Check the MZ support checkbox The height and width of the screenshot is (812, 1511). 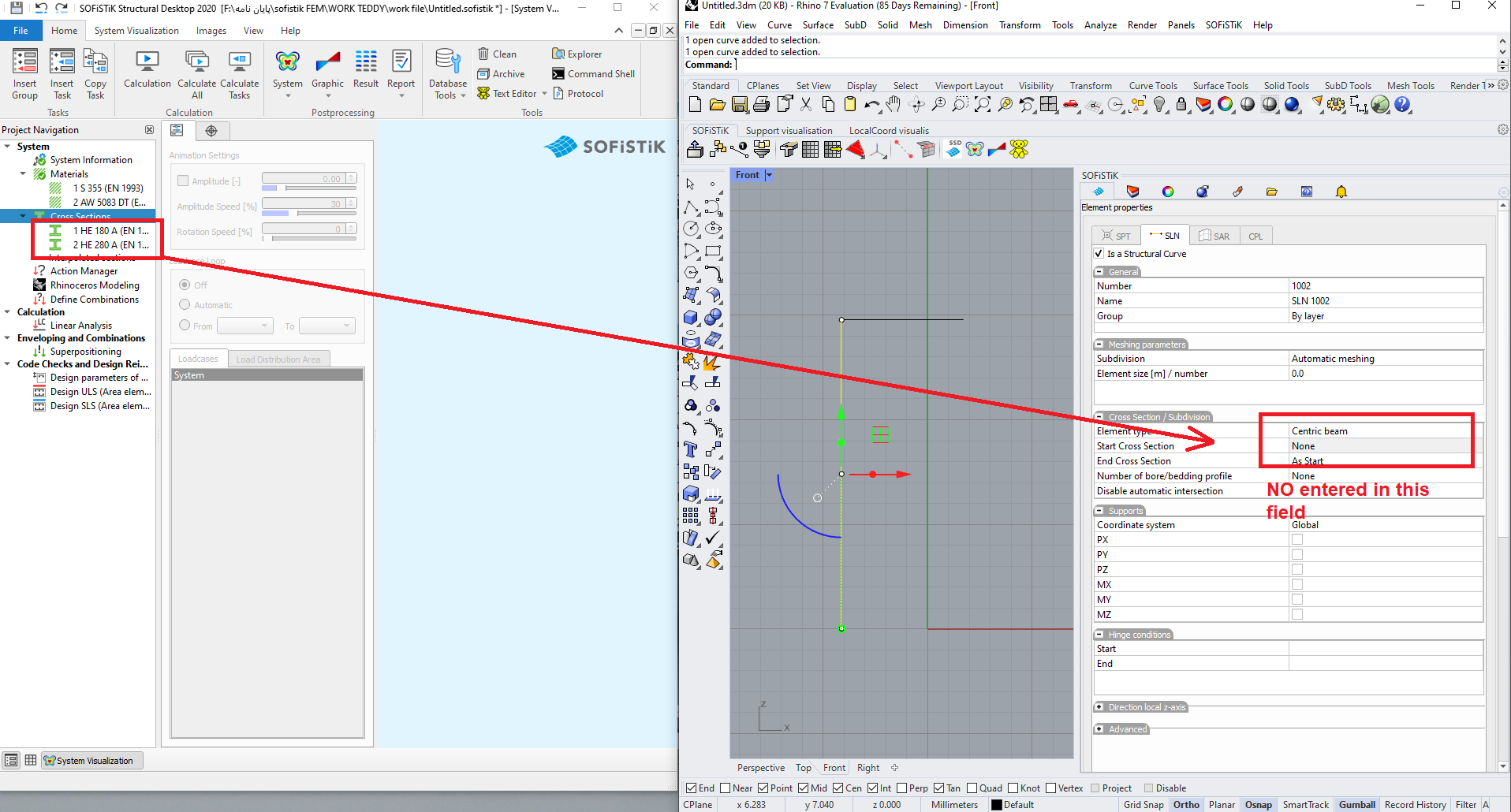click(1297, 615)
